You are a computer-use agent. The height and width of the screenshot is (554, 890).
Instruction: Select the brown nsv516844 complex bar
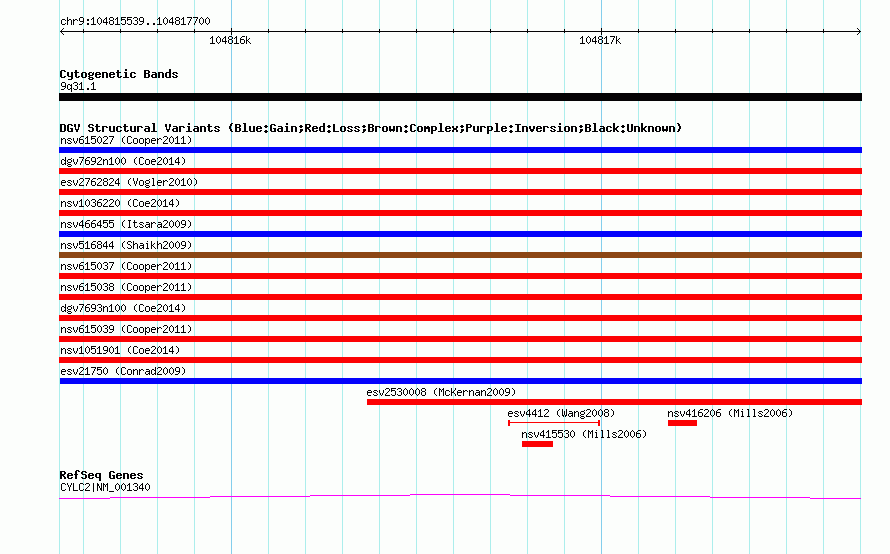point(460,255)
